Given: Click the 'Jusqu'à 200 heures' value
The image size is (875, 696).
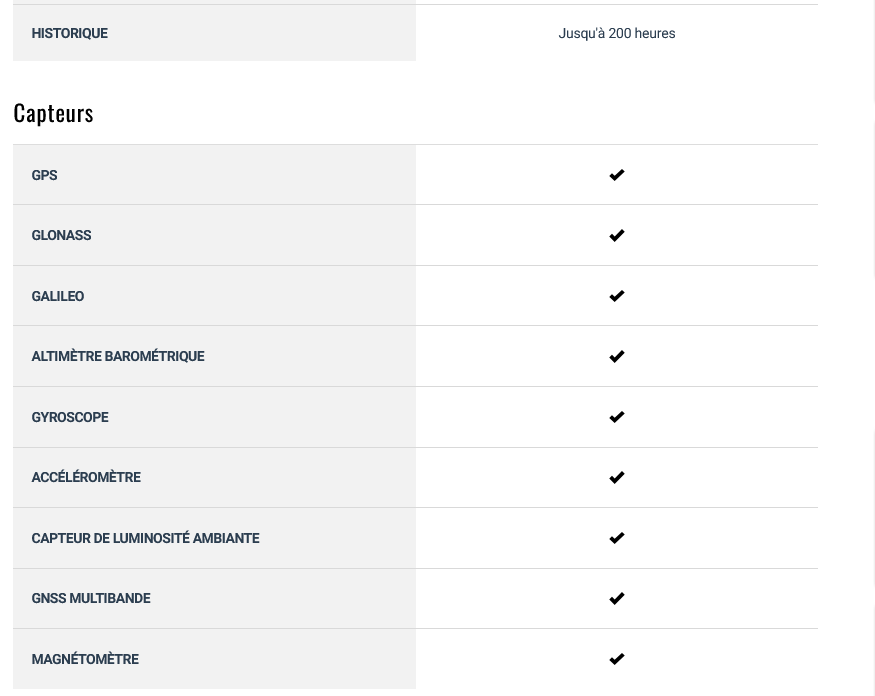Looking at the screenshot, I should (x=616, y=33).
